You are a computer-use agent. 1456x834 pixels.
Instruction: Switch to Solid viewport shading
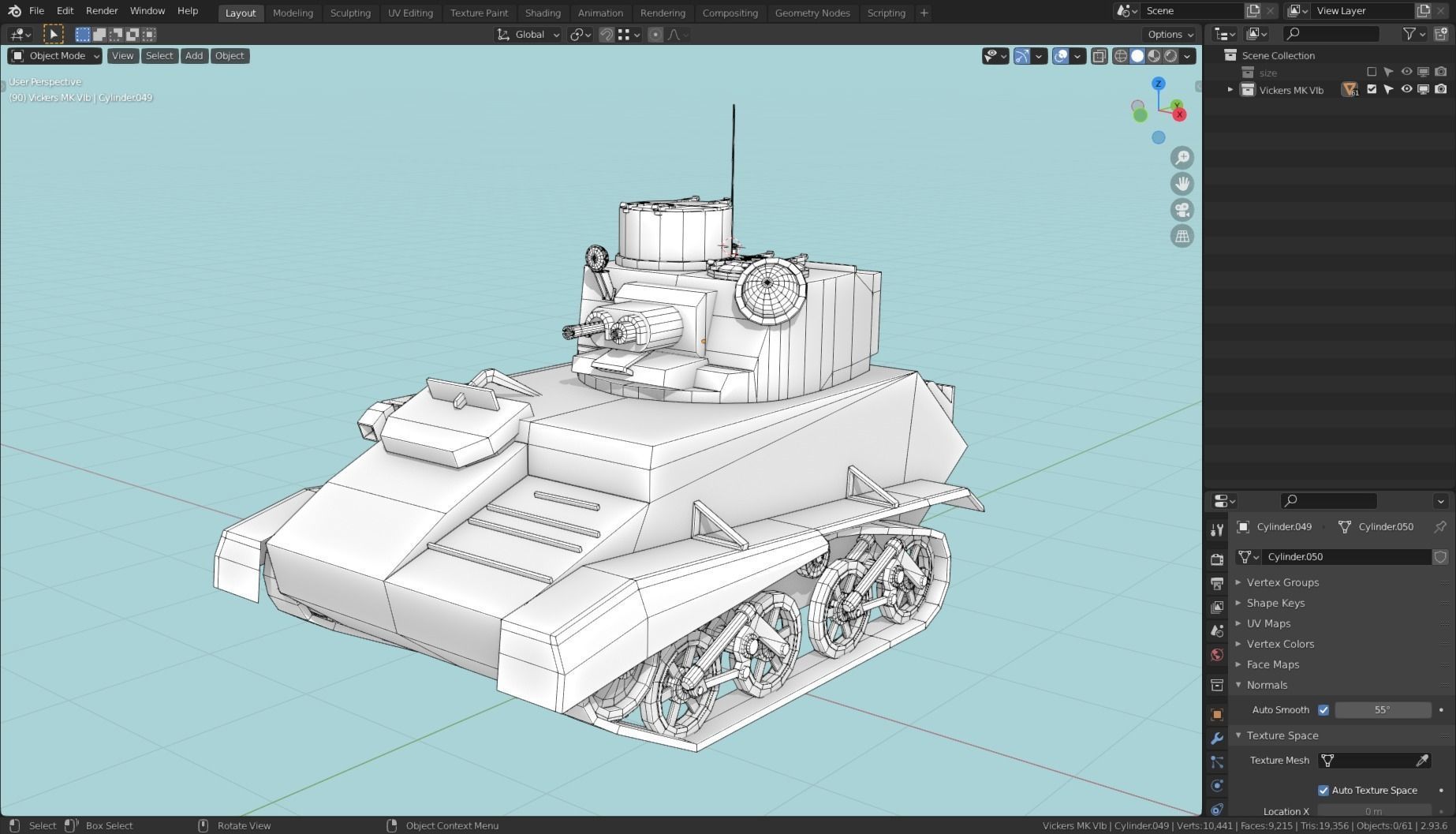click(x=1137, y=56)
